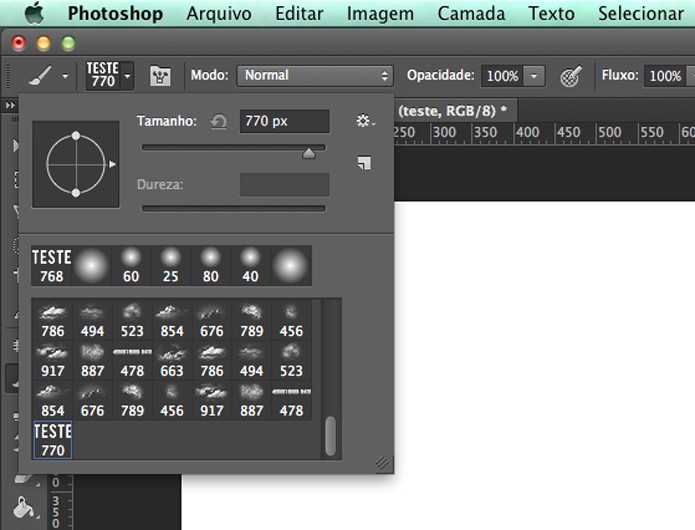This screenshot has width=695, height=530.
Task: Expand the collapsed tools panel arrows
Action: click(x=10, y=105)
